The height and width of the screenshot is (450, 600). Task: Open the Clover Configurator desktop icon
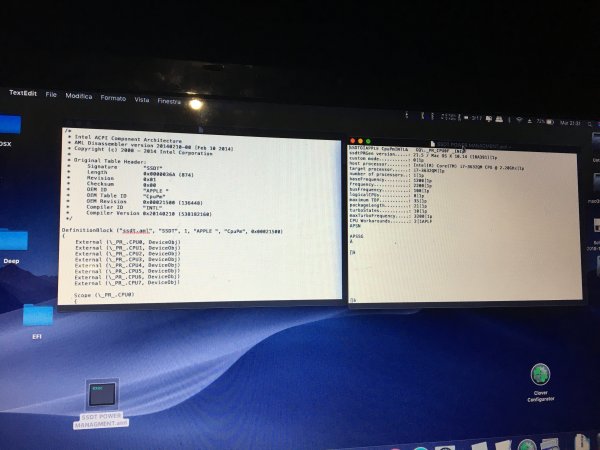pos(540,382)
